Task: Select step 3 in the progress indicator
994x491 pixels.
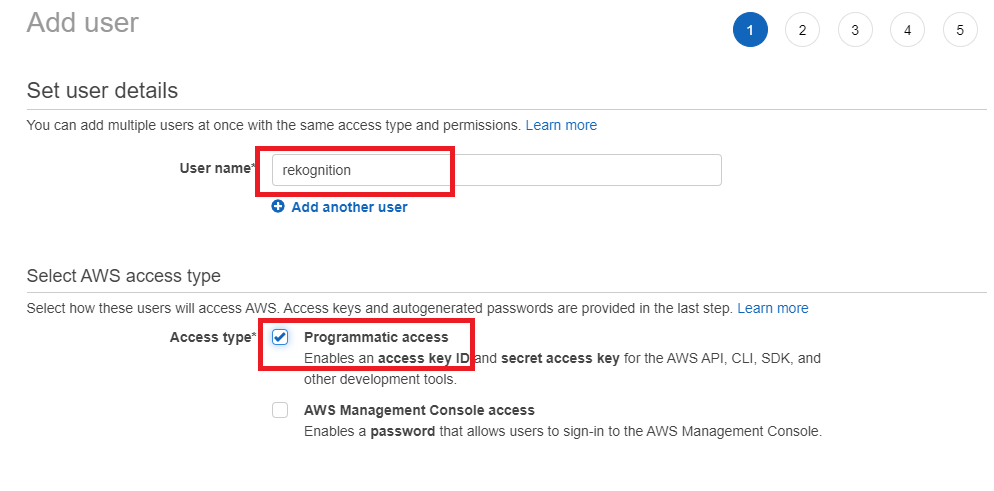Action: [x=855, y=30]
